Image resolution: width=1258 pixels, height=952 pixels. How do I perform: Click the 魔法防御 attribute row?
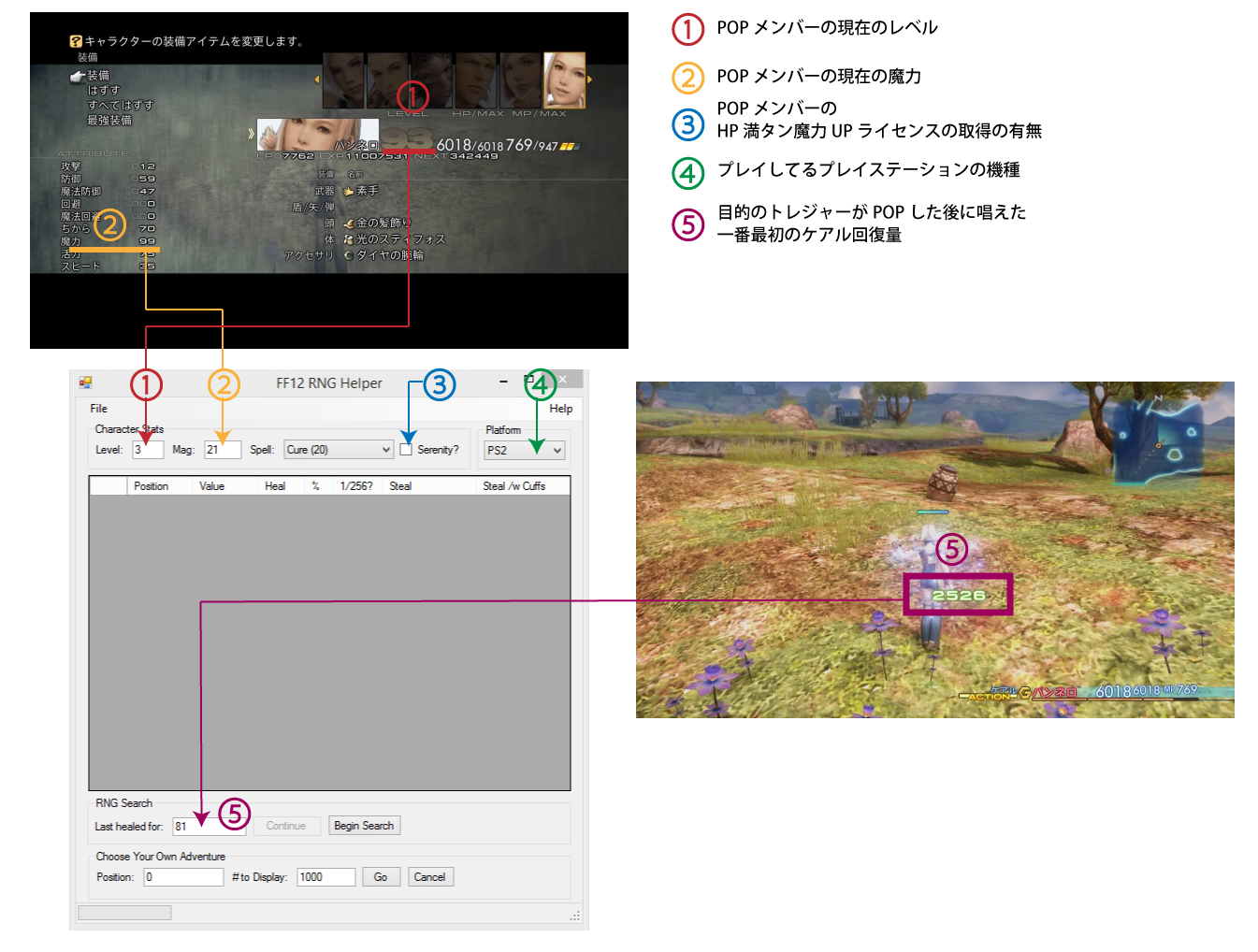tap(108, 192)
